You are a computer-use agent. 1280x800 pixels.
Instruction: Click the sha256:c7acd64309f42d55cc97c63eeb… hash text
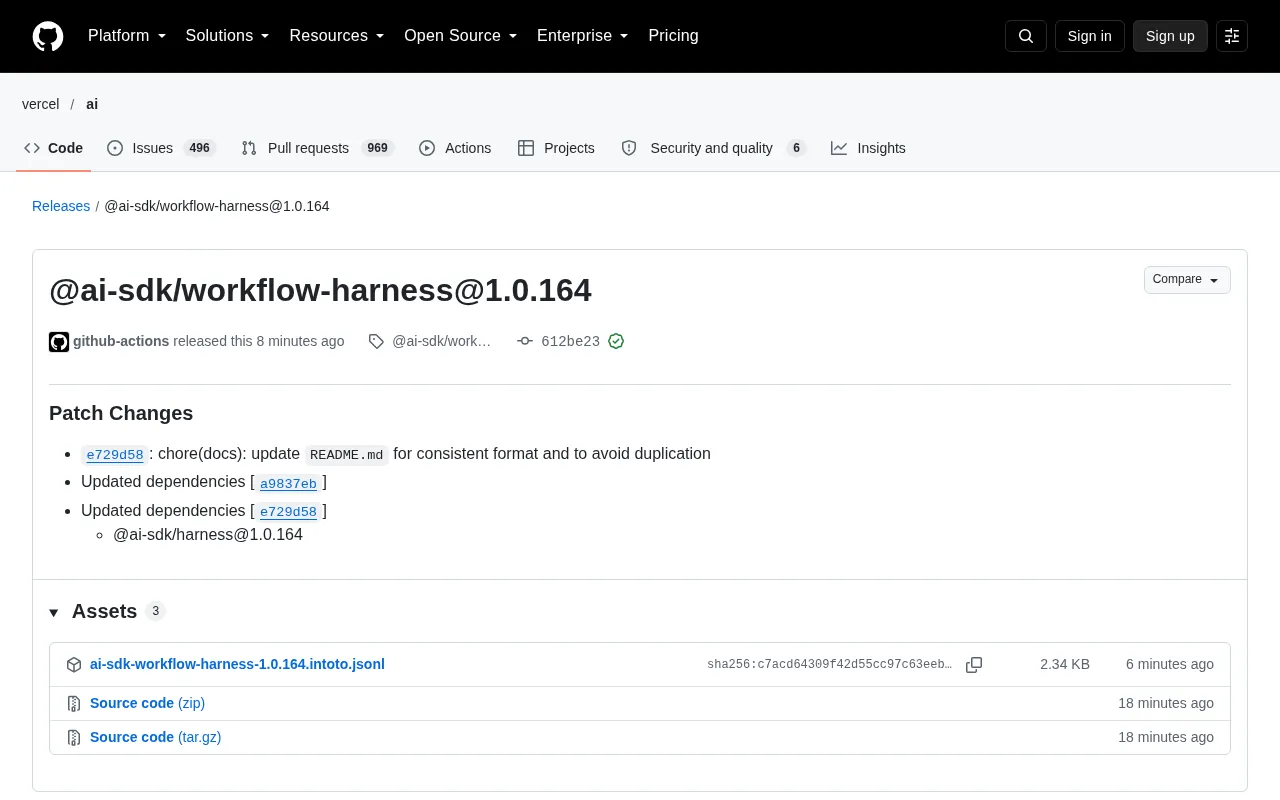pyautogui.click(x=829, y=665)
